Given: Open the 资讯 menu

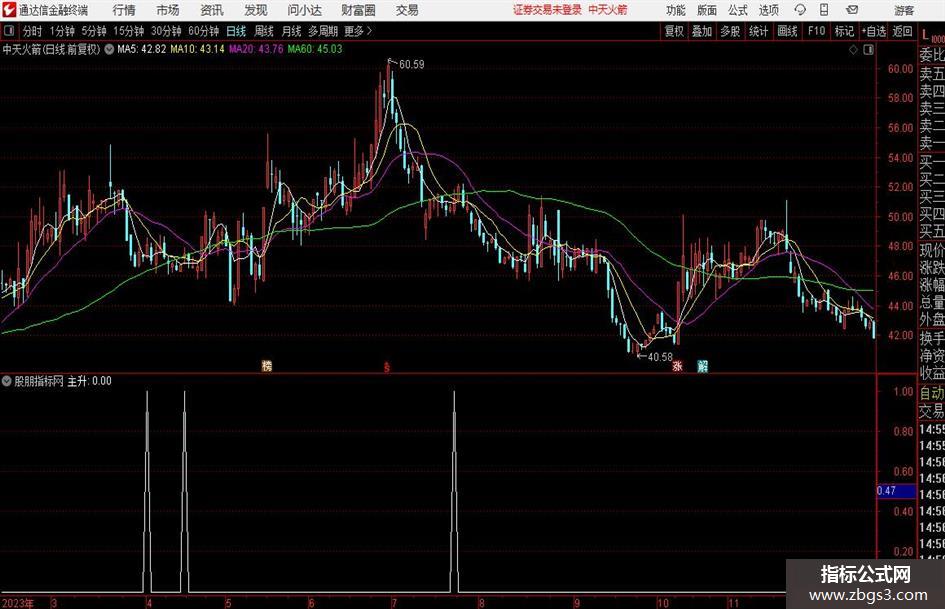Looking at the screenshot, I should pyautogui.click(x=212, y=10).
